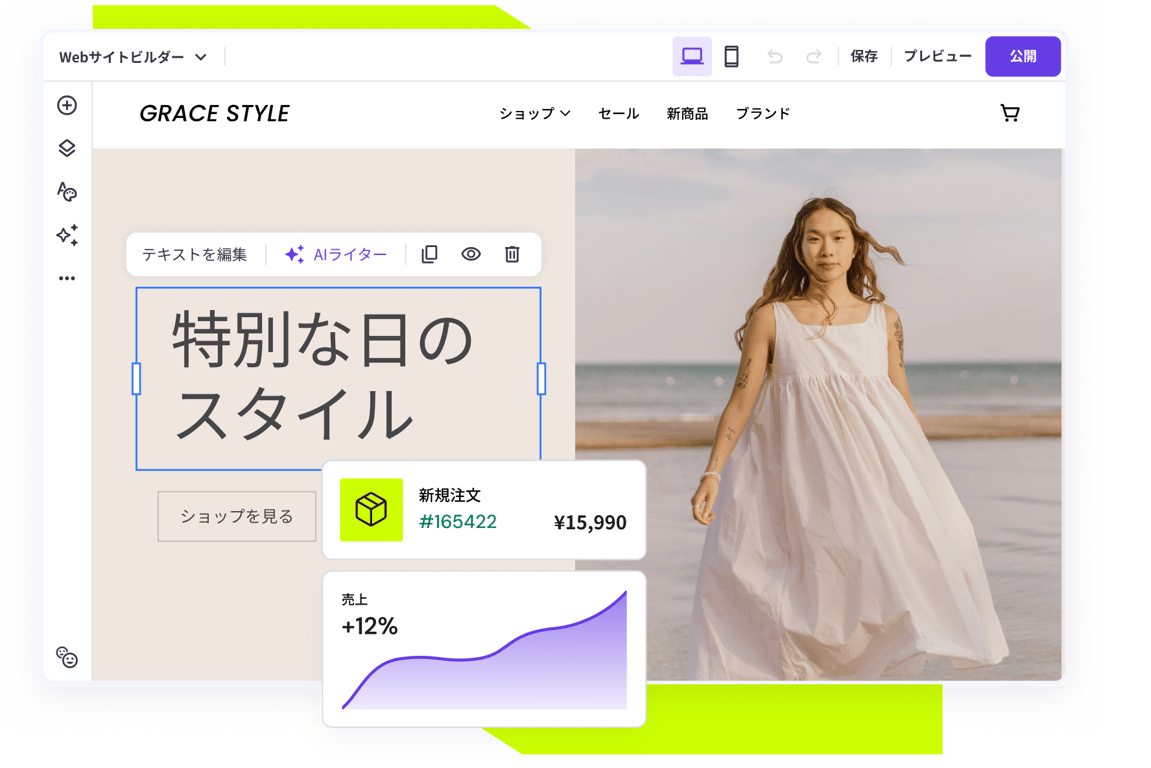Click the right resize handle of text box
The width and height of the screenshot is (1151, 768).
coord(541,379)
